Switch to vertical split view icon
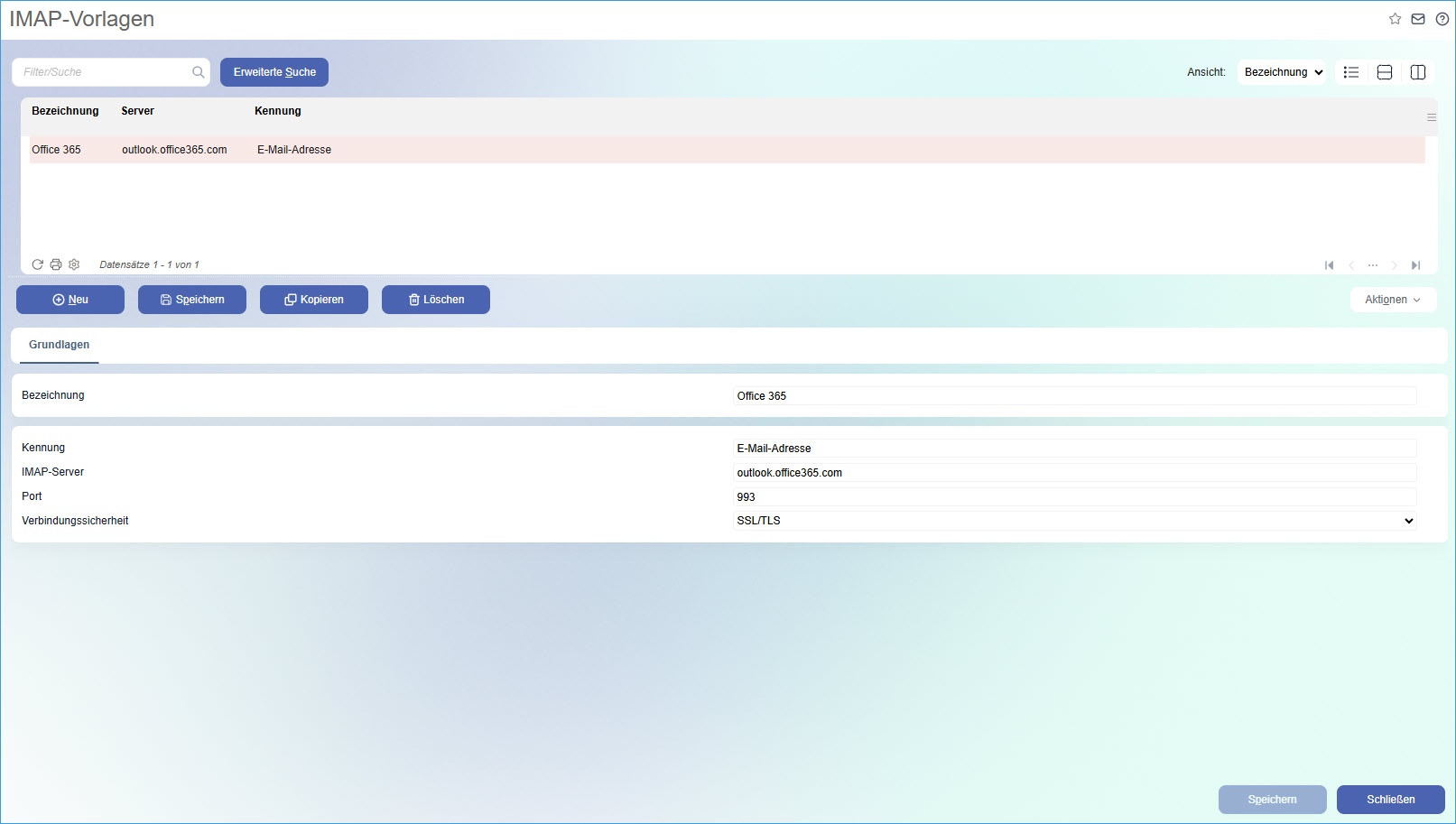1456x824 pixels. click(x=1418, y=72)
